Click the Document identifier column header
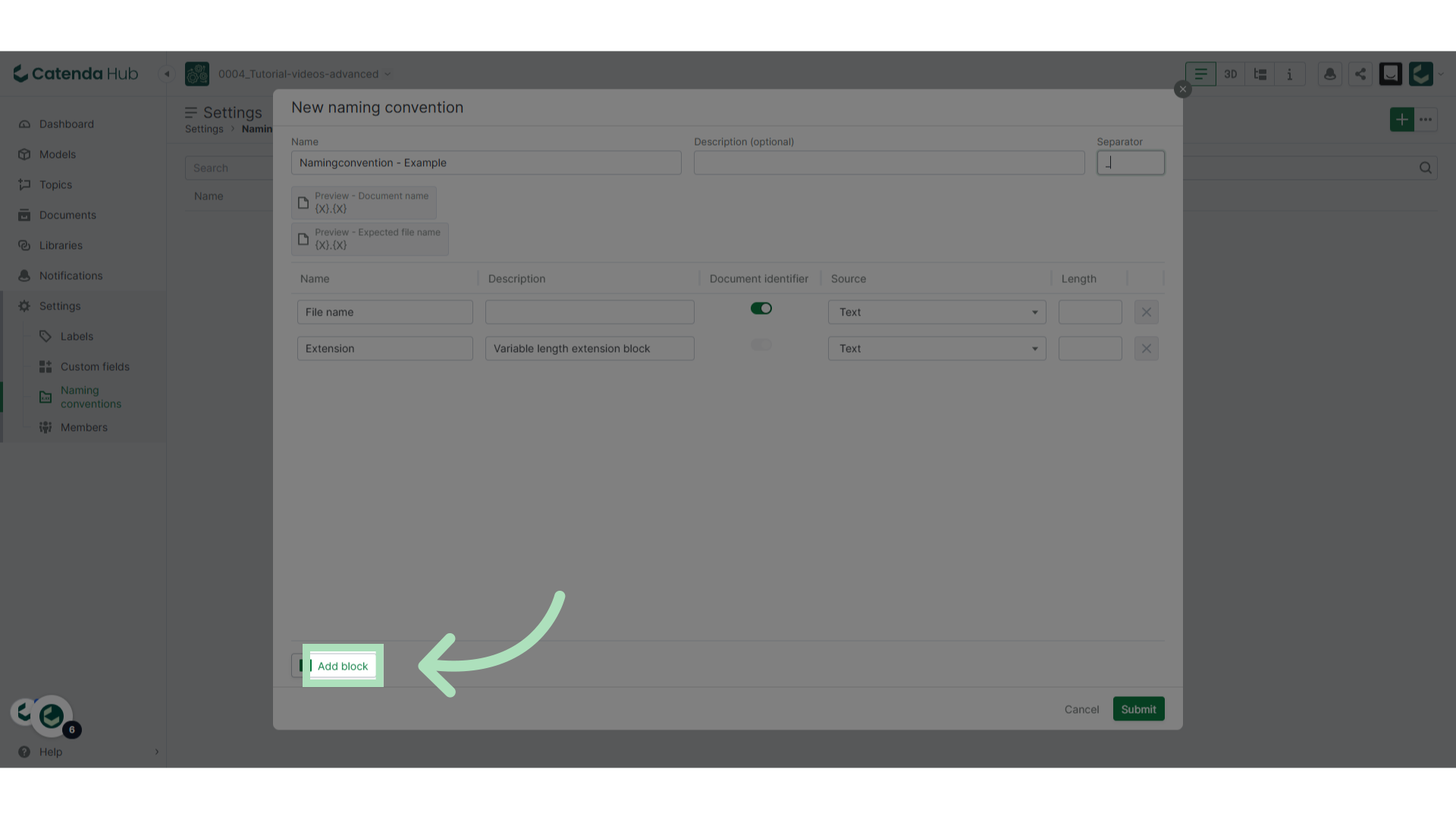 [758, 278]
